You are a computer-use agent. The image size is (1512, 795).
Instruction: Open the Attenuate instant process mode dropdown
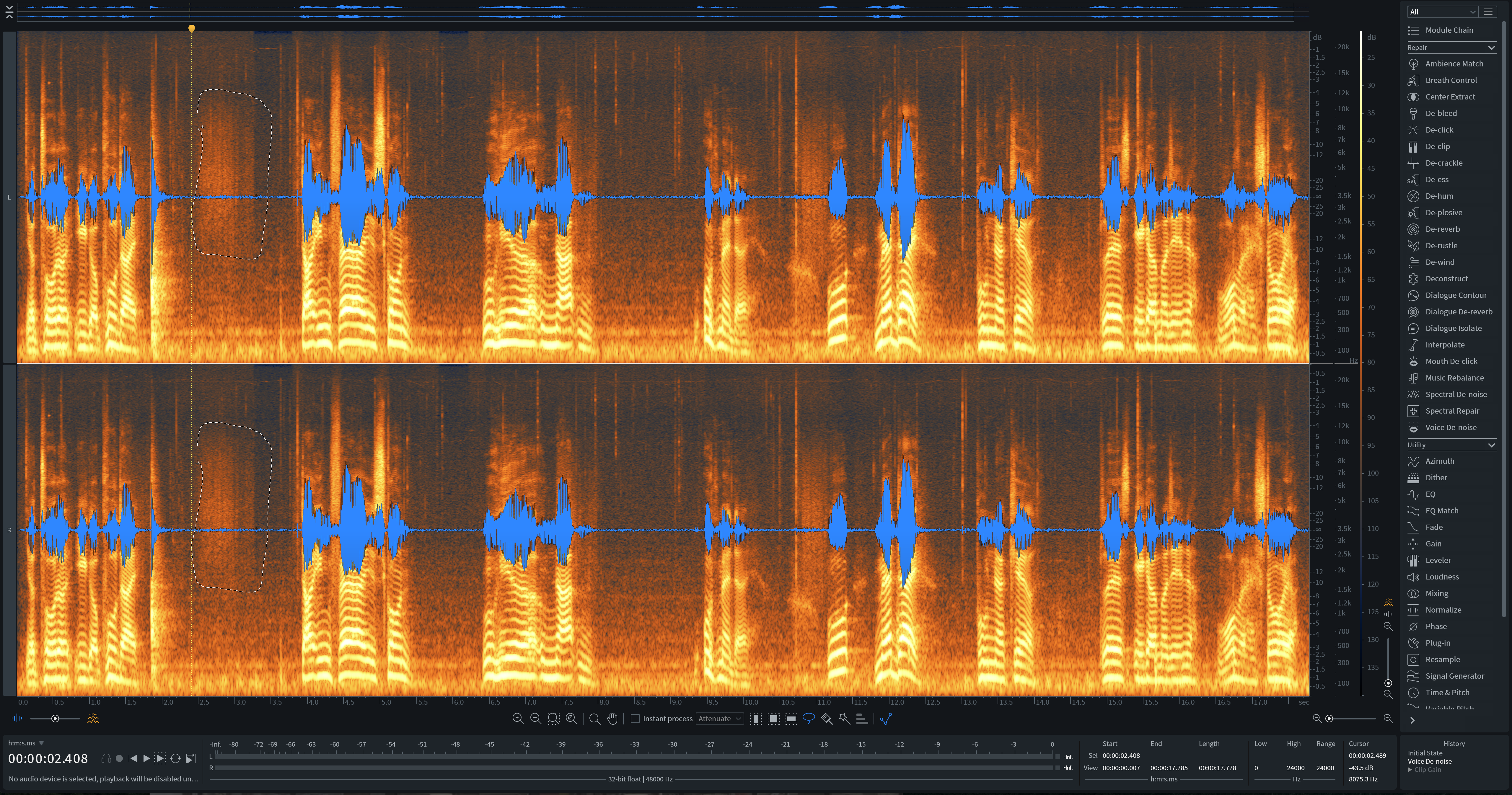(720, 718)
